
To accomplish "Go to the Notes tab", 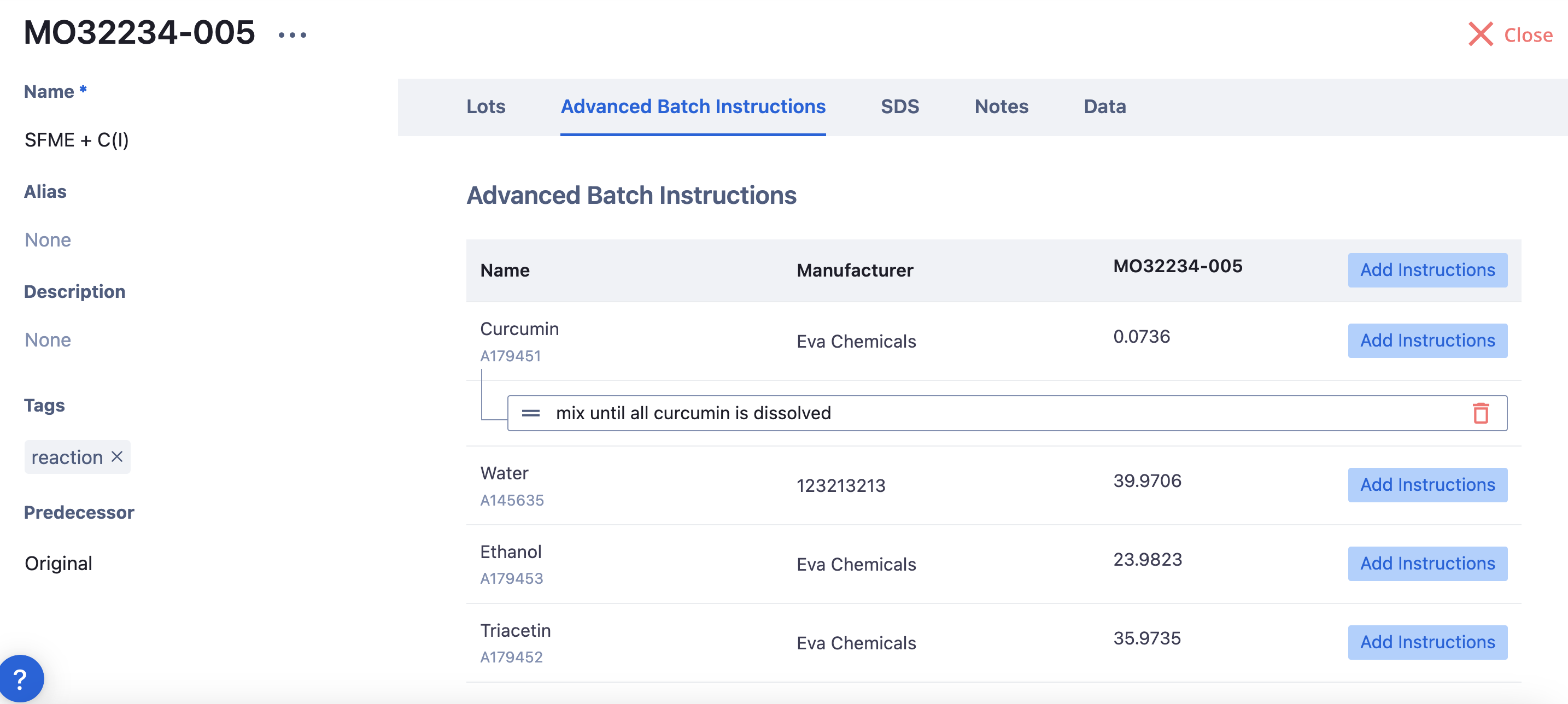I will 1001,107.
